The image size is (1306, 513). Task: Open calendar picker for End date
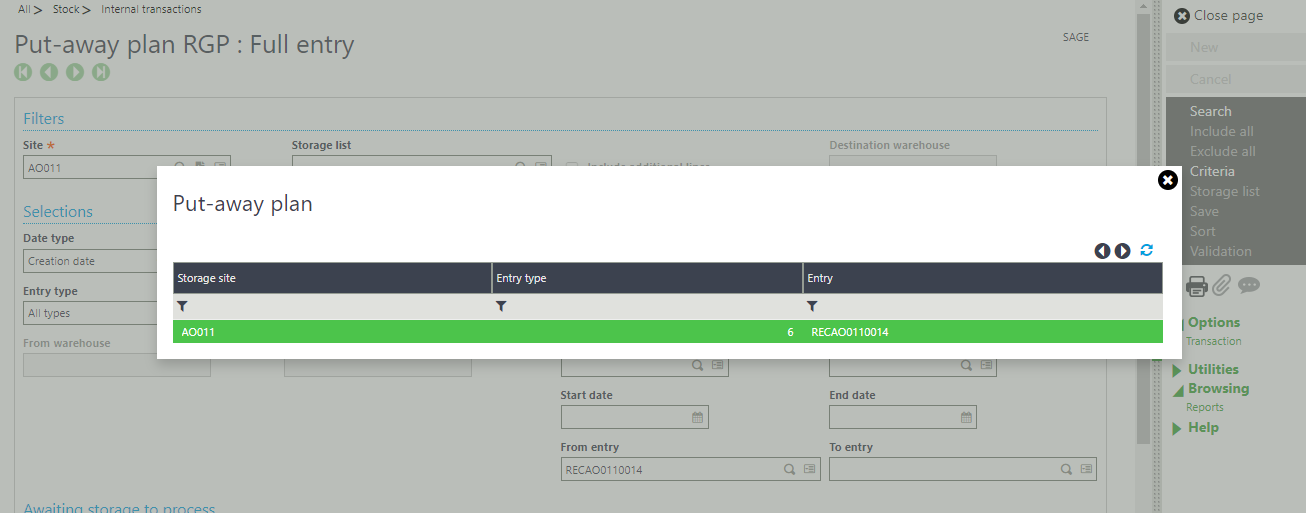click(x=966, y=417)
